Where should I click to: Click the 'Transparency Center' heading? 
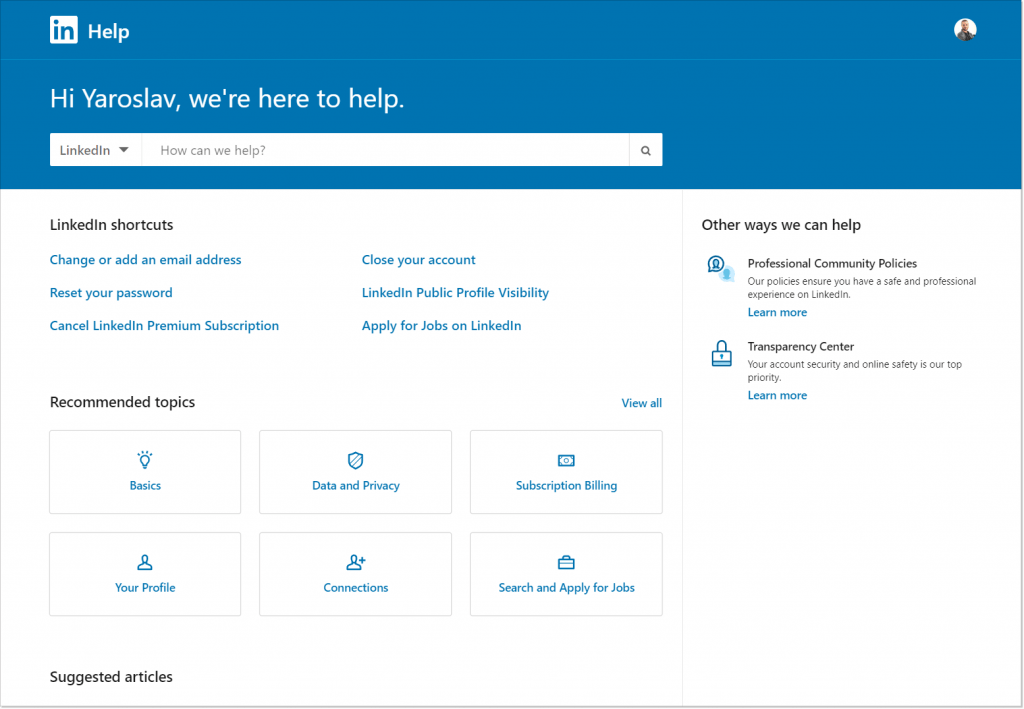point(801,346)
